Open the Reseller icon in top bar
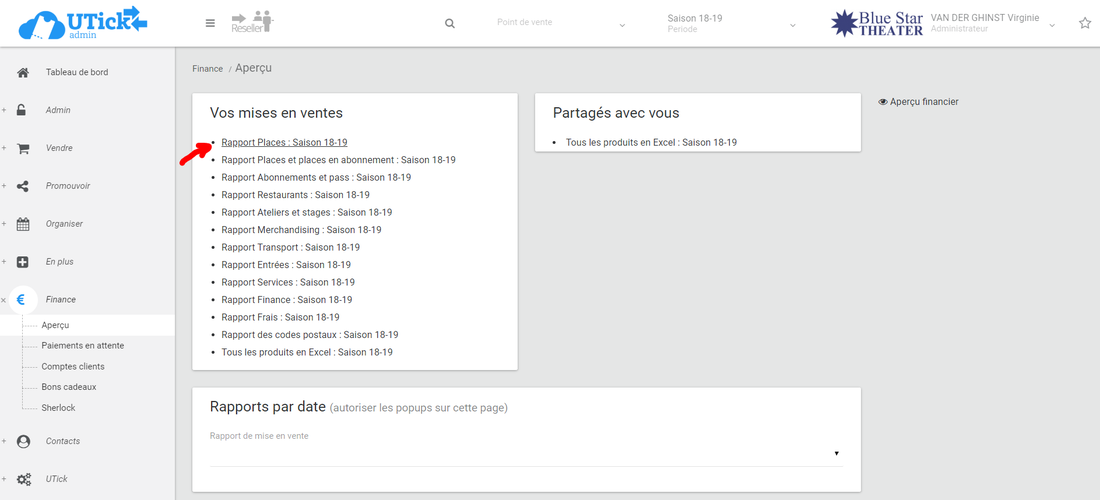This screenshot has height=500, width=1100. 252,22
